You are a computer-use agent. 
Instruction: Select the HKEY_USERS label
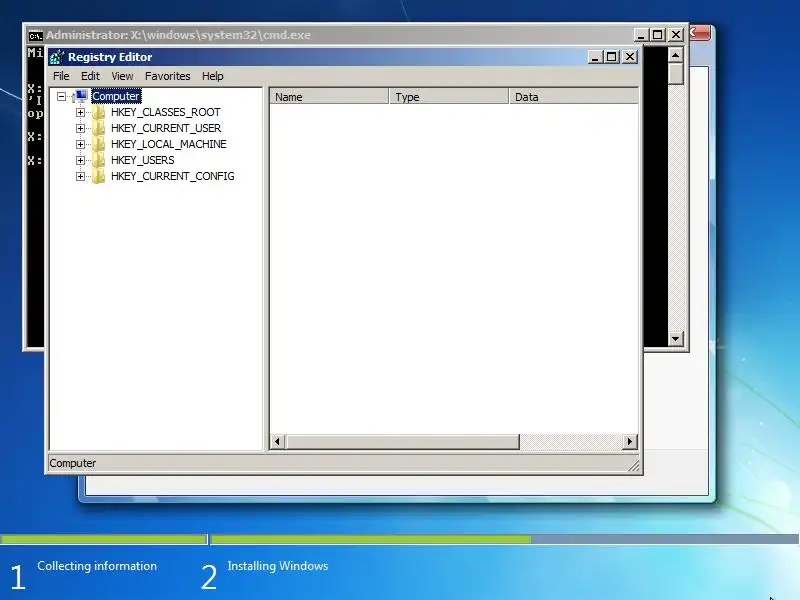tap(143, 160)
